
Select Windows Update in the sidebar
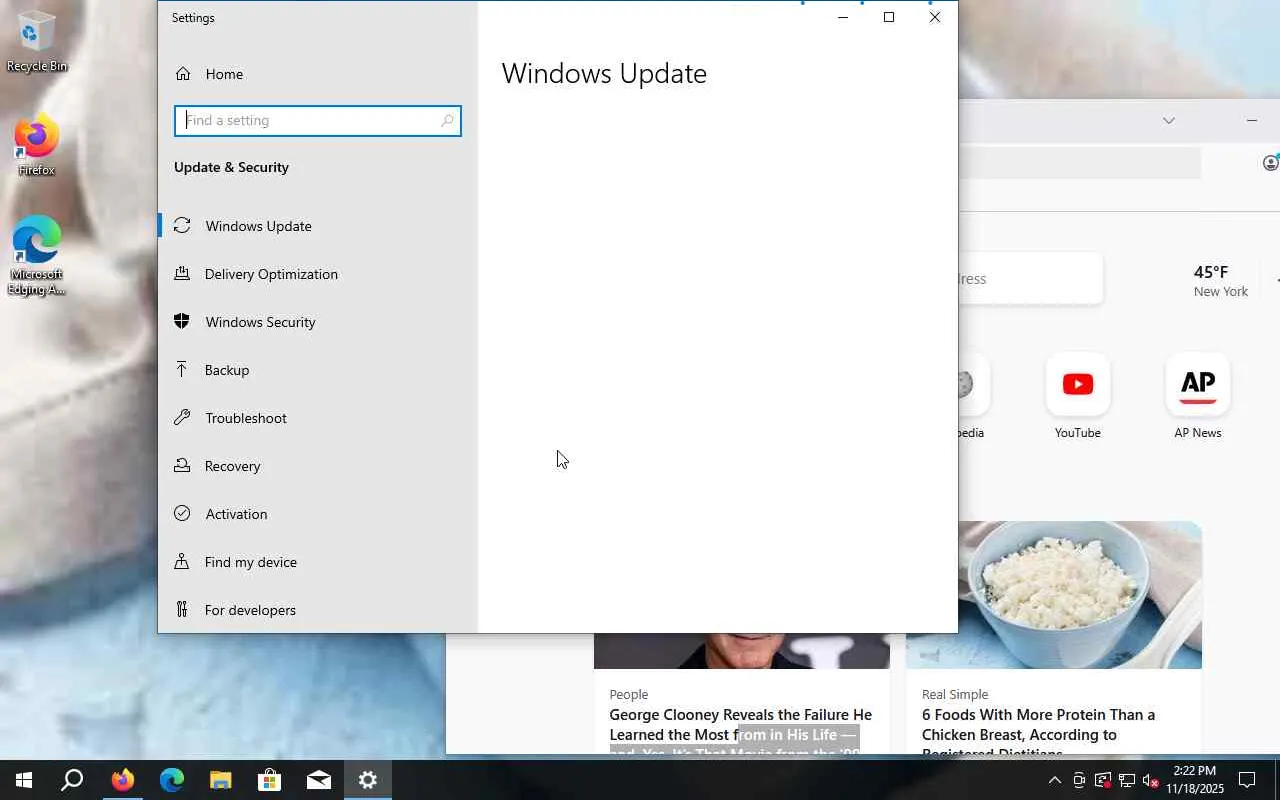[x=318, y=226]
